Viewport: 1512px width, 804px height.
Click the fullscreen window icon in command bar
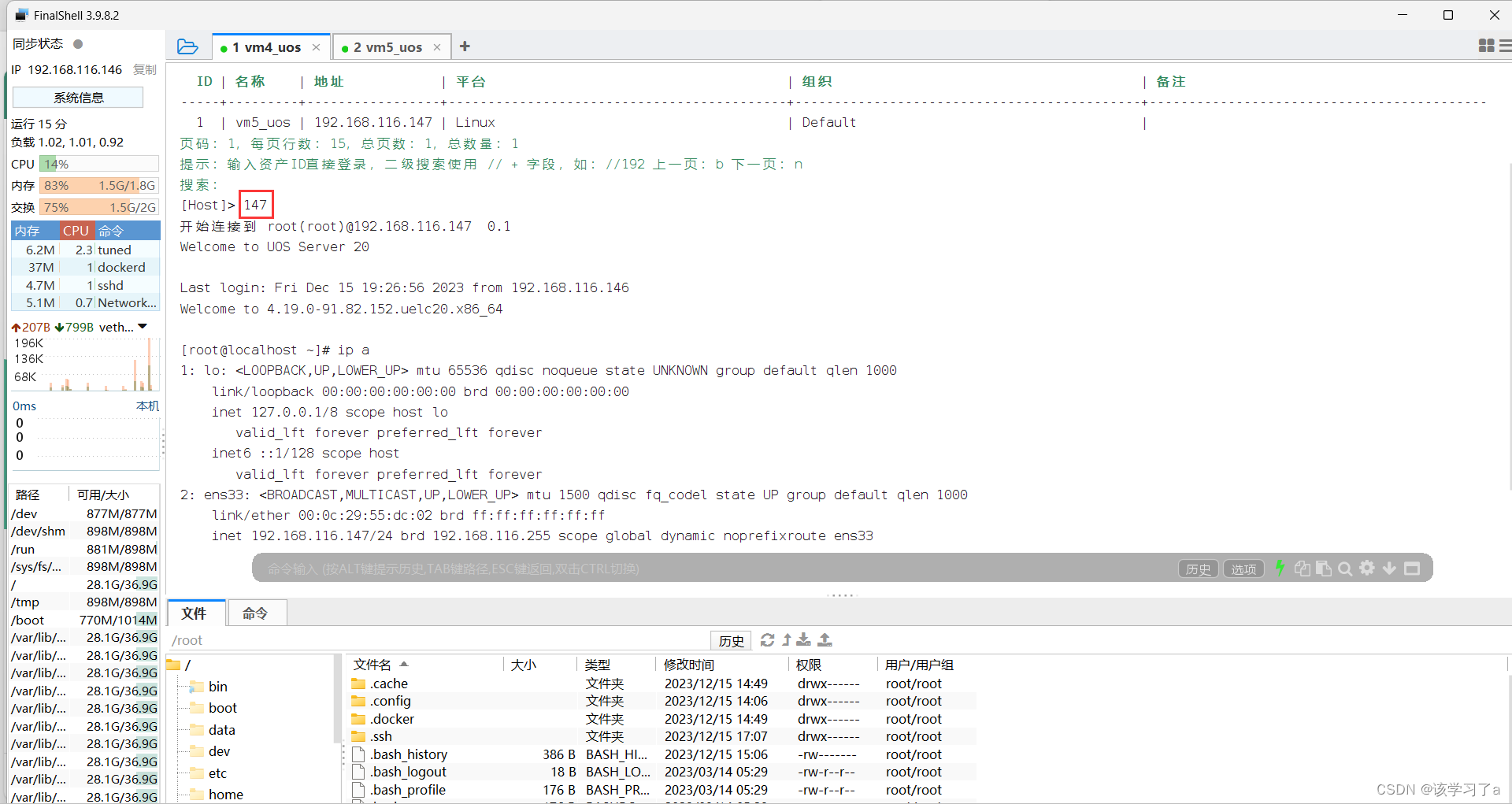click(1412, 568)
